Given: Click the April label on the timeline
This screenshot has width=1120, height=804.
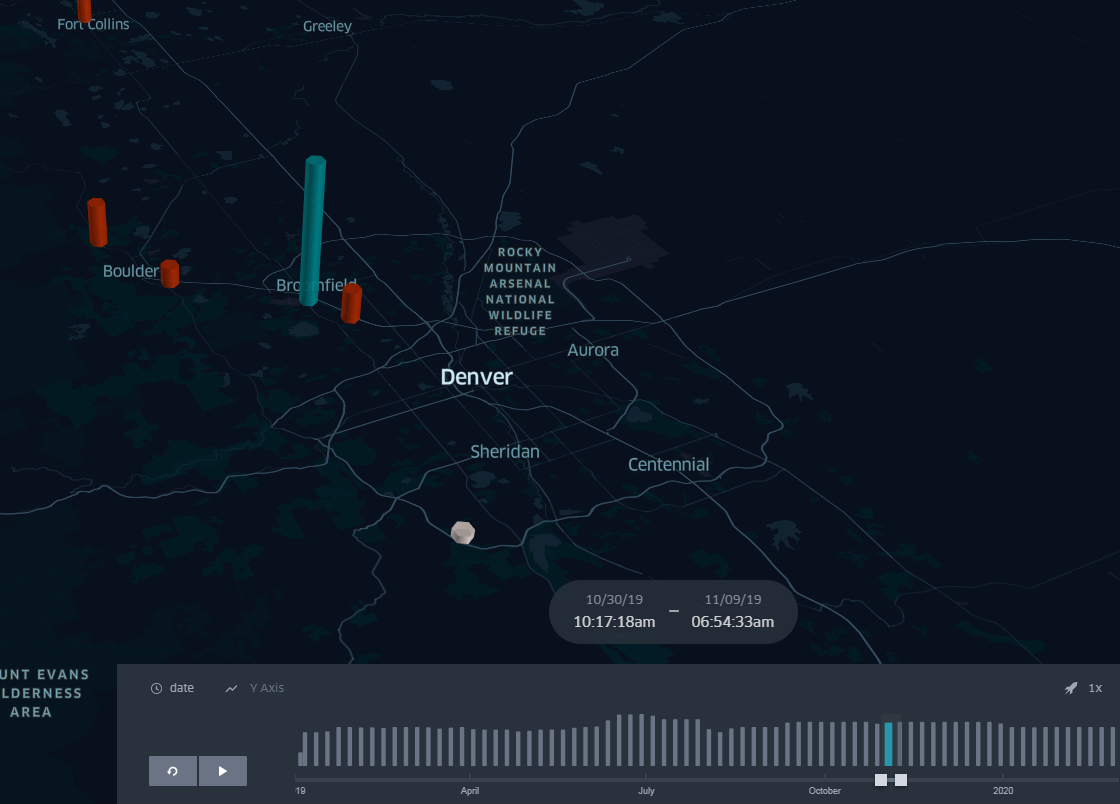Looking at the screenshot, I should coord(470,790).
